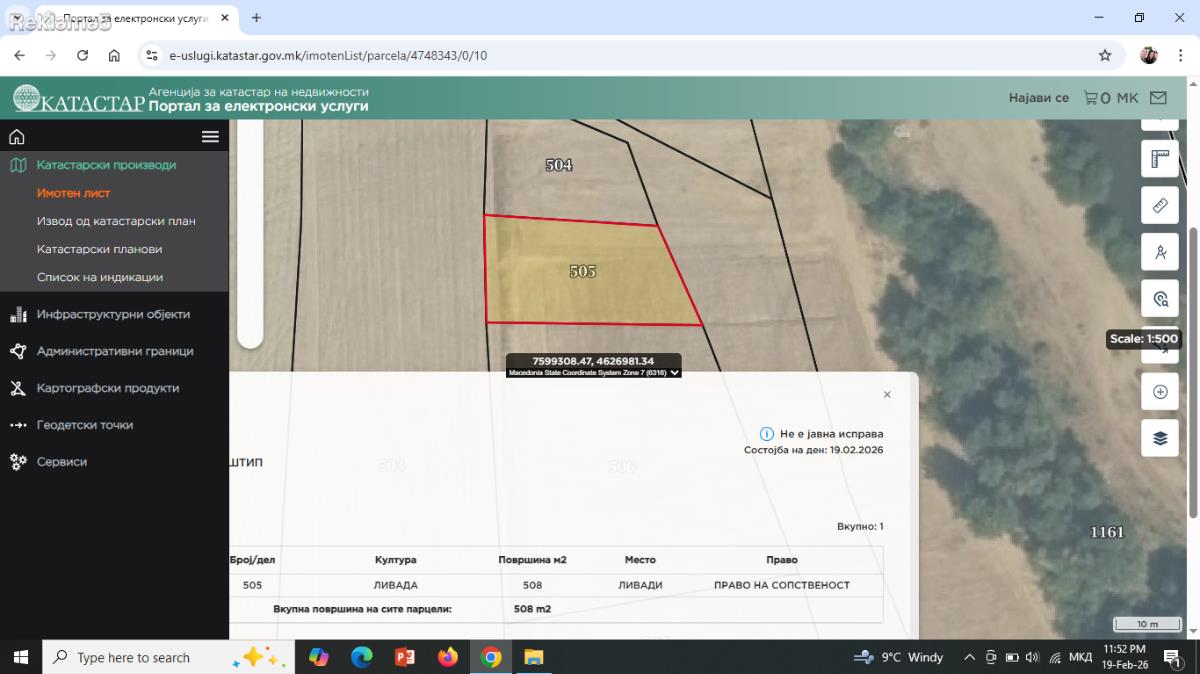The image size is (1200, 674).
Task: Open Список на индикации entry
Action: [x=100, y=277]
